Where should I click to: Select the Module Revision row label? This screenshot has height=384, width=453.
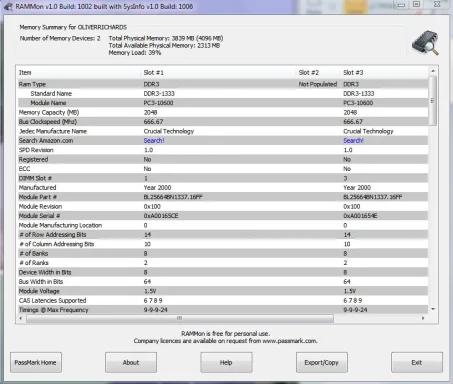coord(40,206)
